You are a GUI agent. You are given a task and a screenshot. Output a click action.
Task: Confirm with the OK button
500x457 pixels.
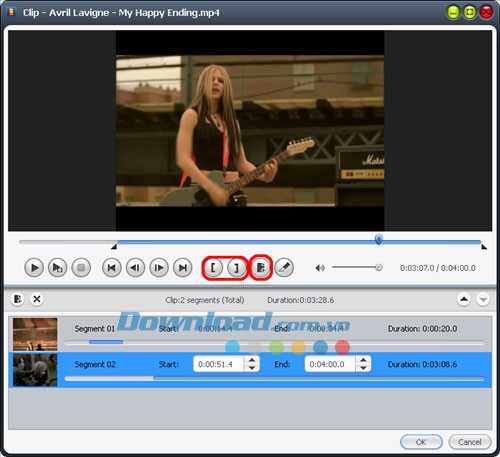tap(421, 442)
